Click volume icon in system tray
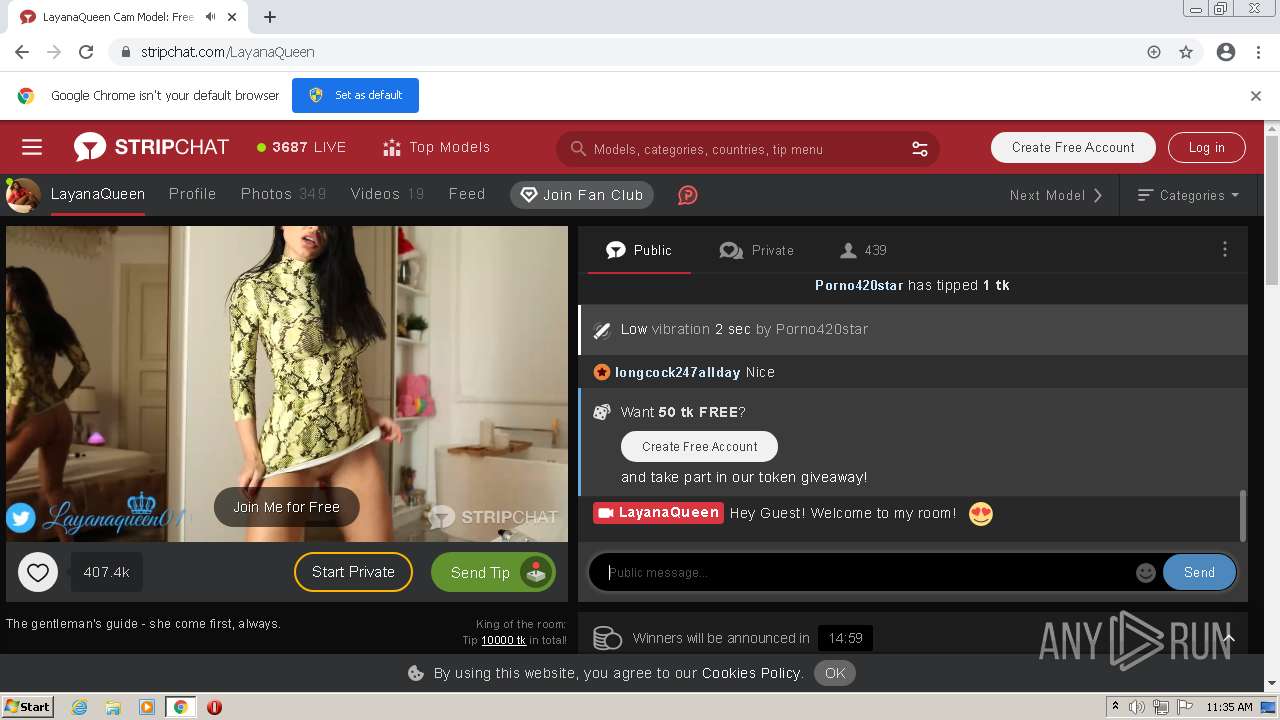Image resolution: width=1280 pixels, height=720 pixels. (x=1138, y=707)
